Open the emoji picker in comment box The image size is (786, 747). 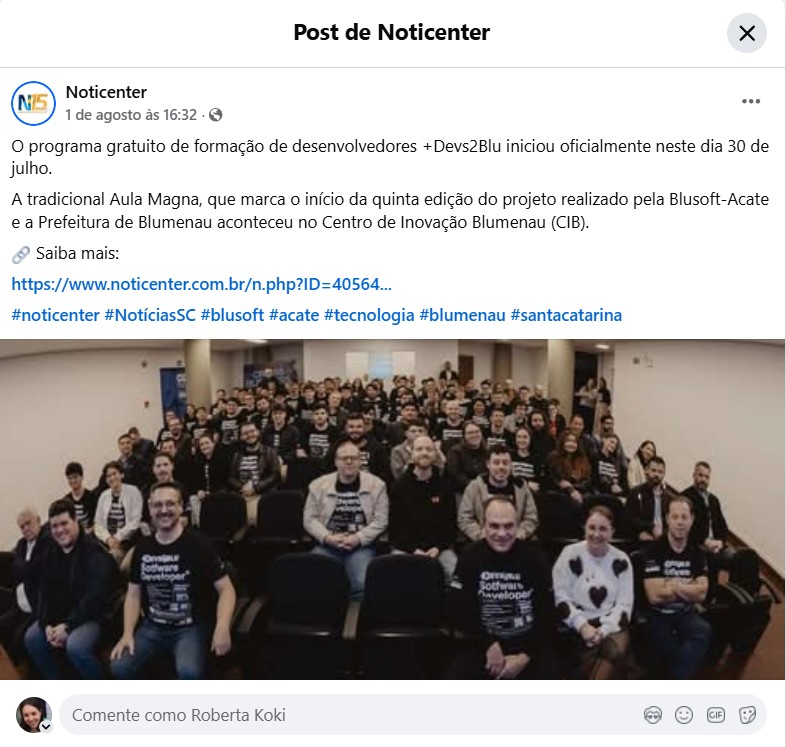click(684, 714)
